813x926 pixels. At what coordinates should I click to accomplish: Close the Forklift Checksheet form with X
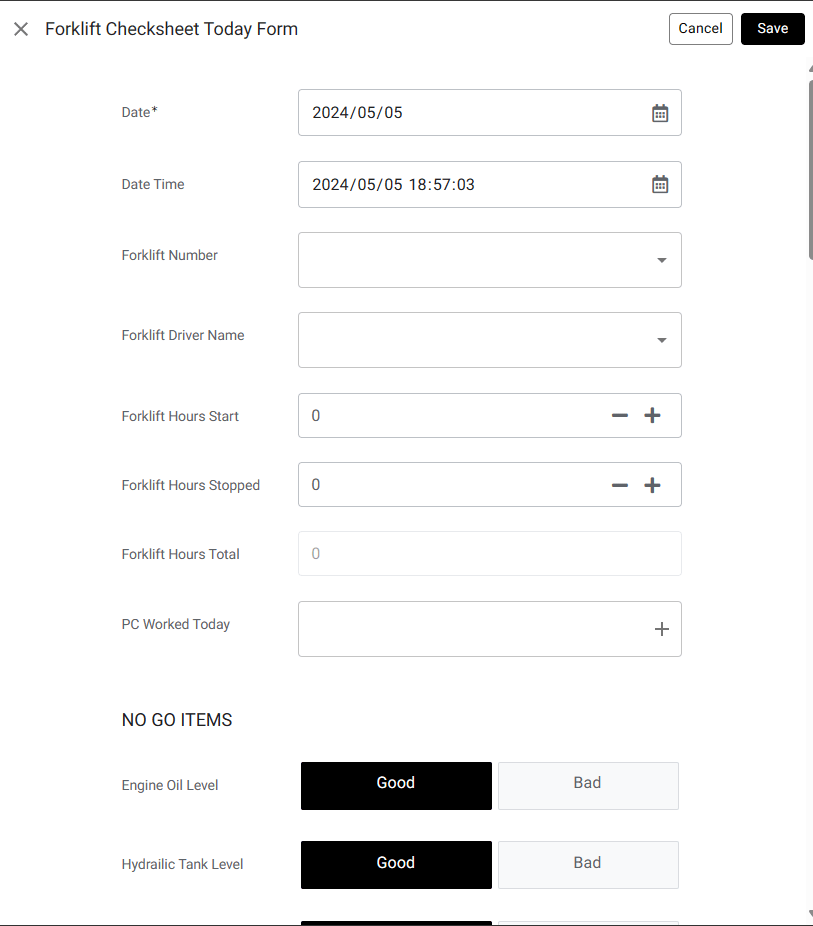[x=21, y=29]
